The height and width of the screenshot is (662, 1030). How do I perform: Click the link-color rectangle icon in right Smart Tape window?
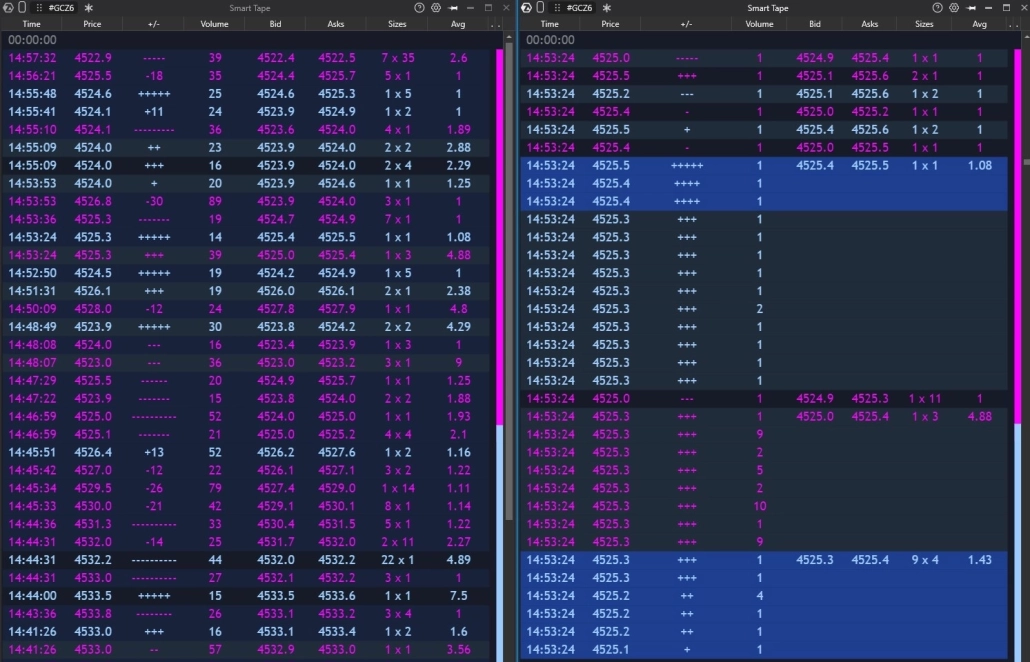point(540,7)
